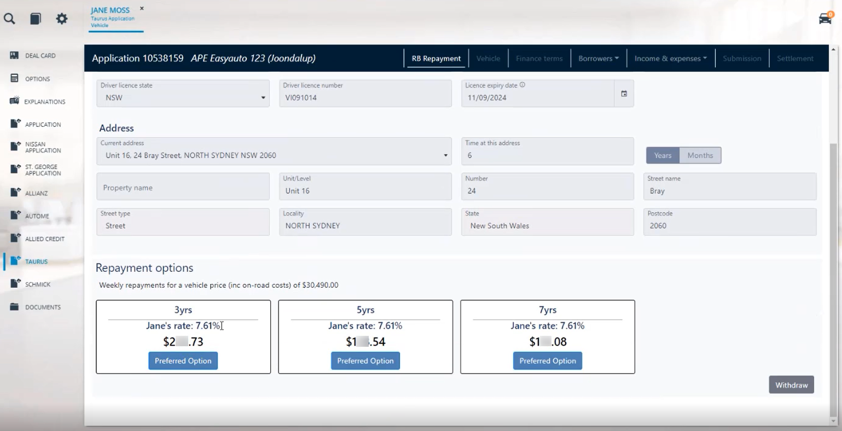The image size is (842, 431).
Task: Edit the Street type field
Action: click(183, 222)
